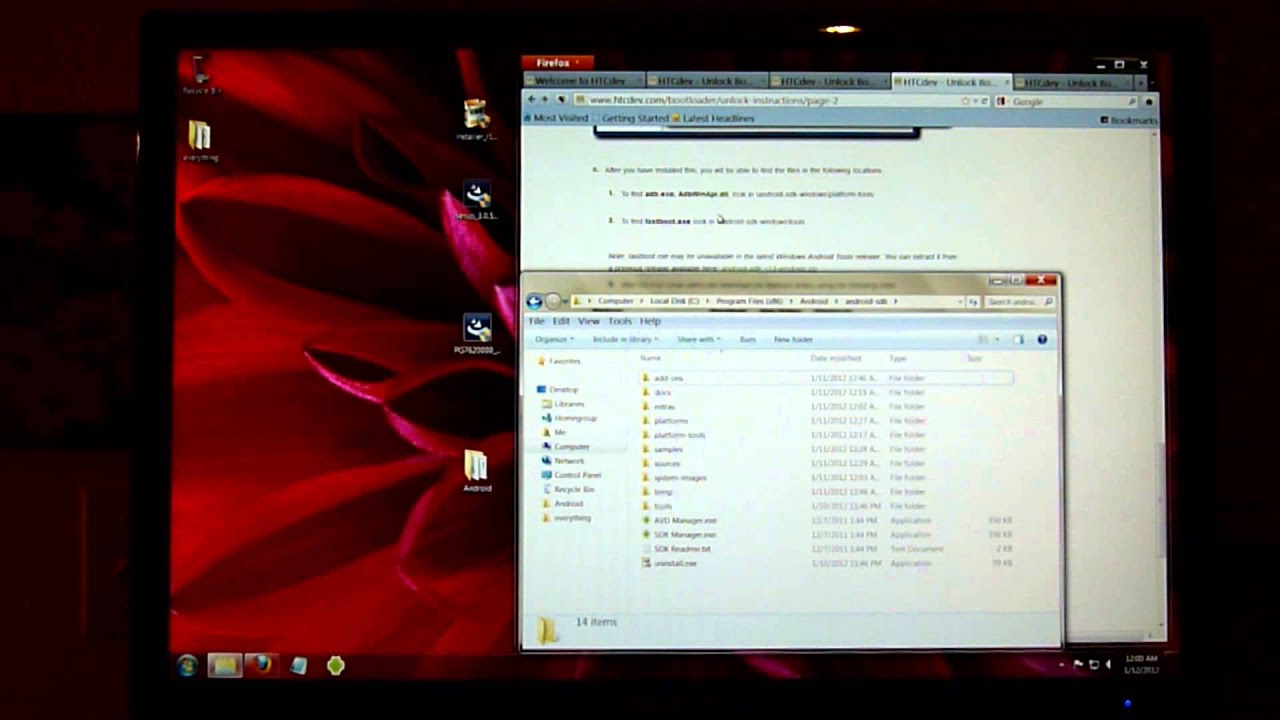Viewport: 1280px width, 720px height.
Task: Select the uninstall.exe icon
Action: pos(646,563)
